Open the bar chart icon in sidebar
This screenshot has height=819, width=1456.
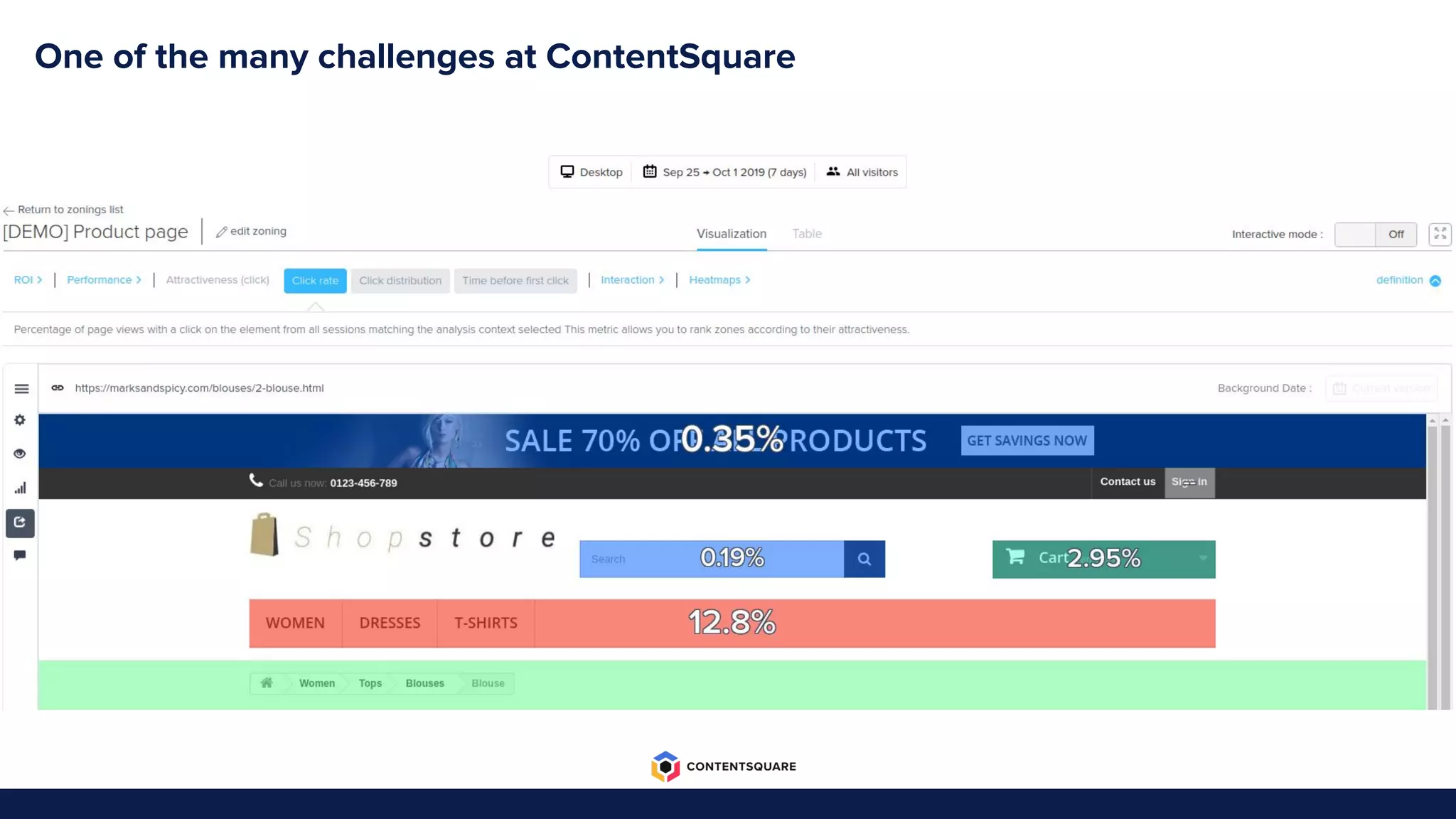click(20, 488)
